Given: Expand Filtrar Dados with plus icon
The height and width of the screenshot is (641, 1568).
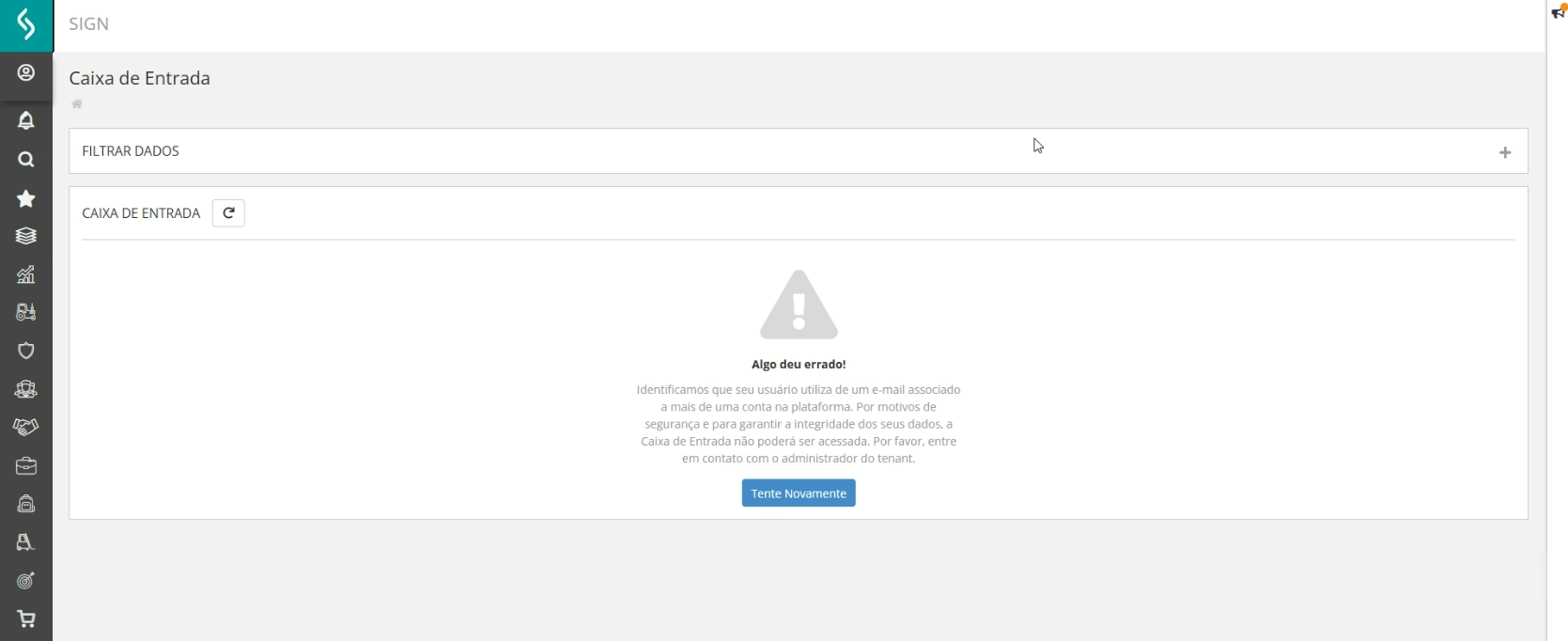Looking at the screenshot, I should click(1505, 152).
